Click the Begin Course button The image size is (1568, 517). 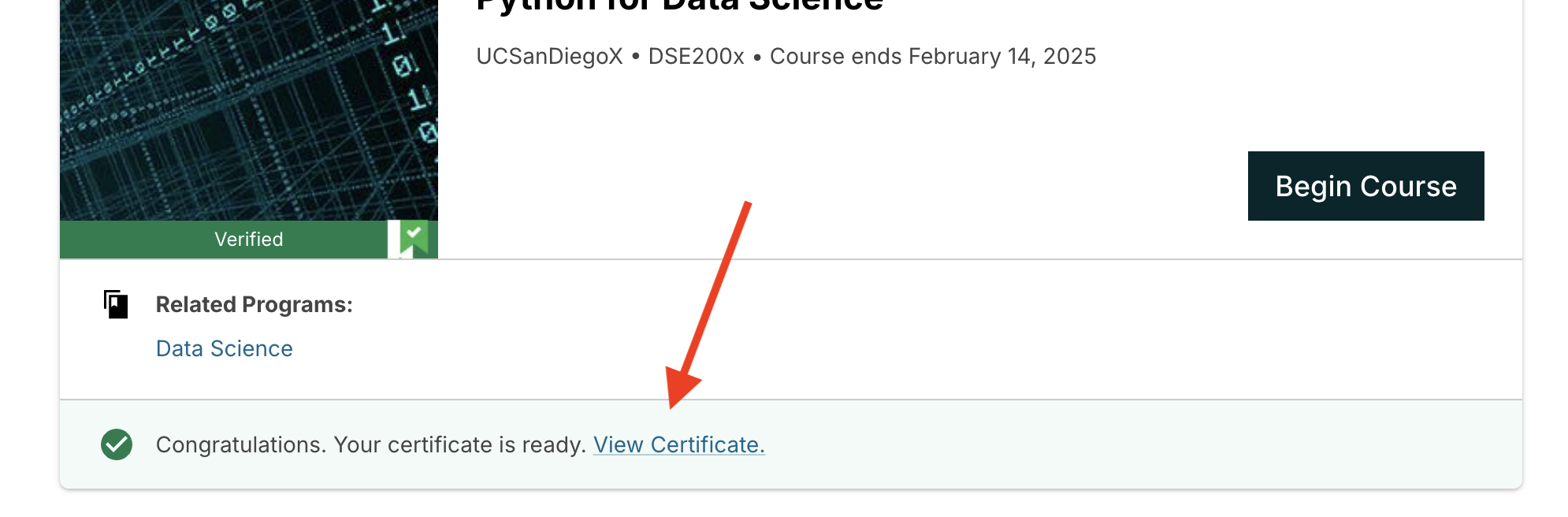[1365, 186]
